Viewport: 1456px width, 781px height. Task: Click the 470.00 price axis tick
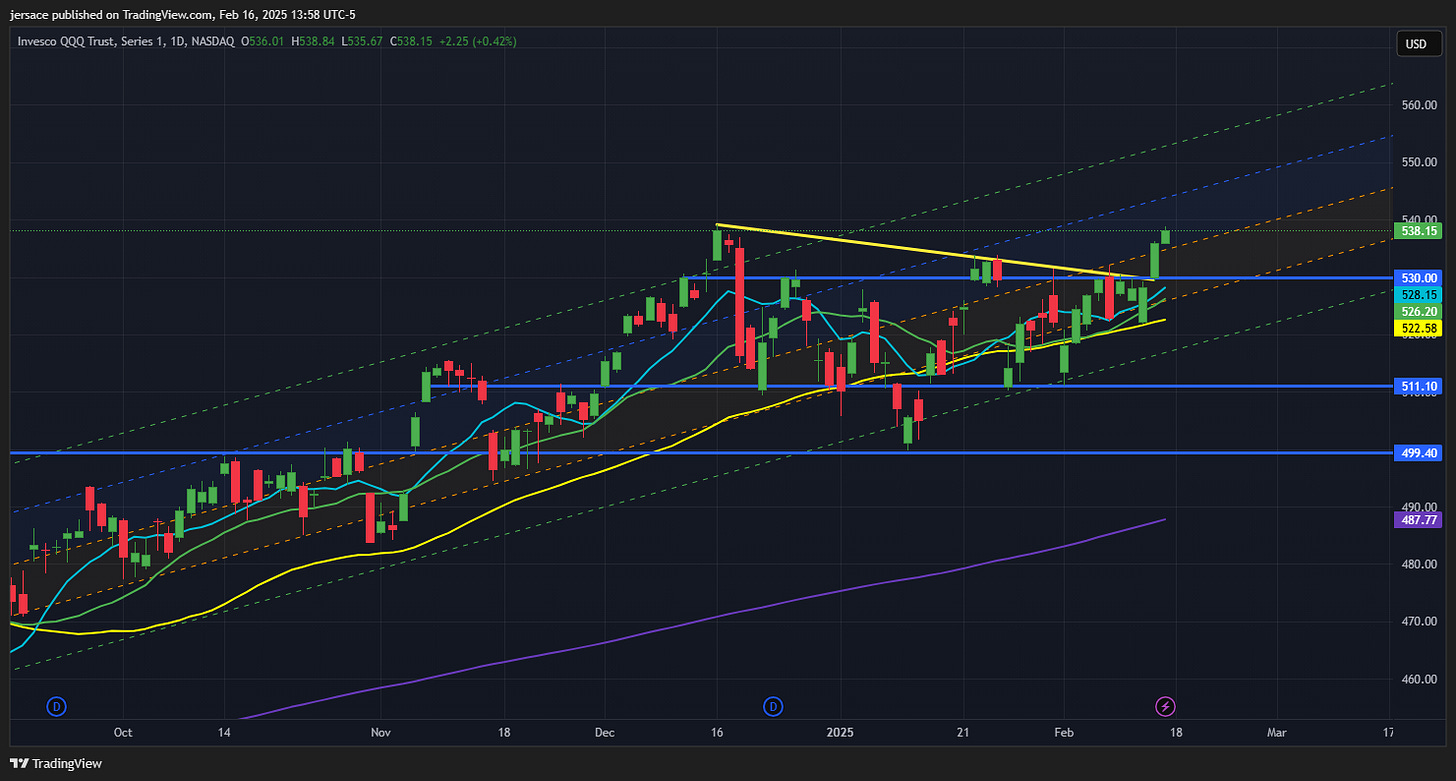1421,622
